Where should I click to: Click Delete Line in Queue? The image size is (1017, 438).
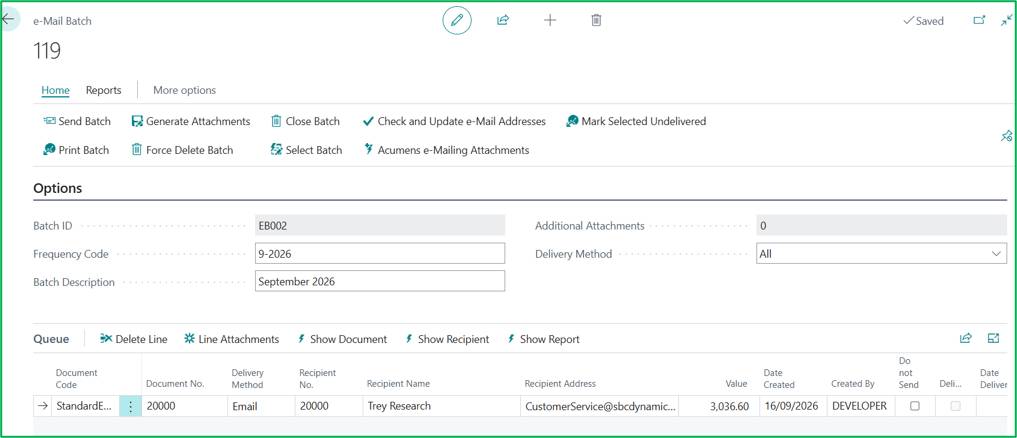134,339
